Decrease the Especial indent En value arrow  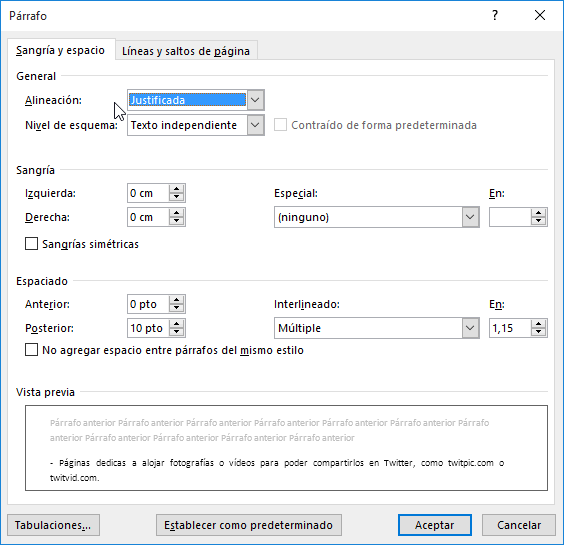[538, 221]
